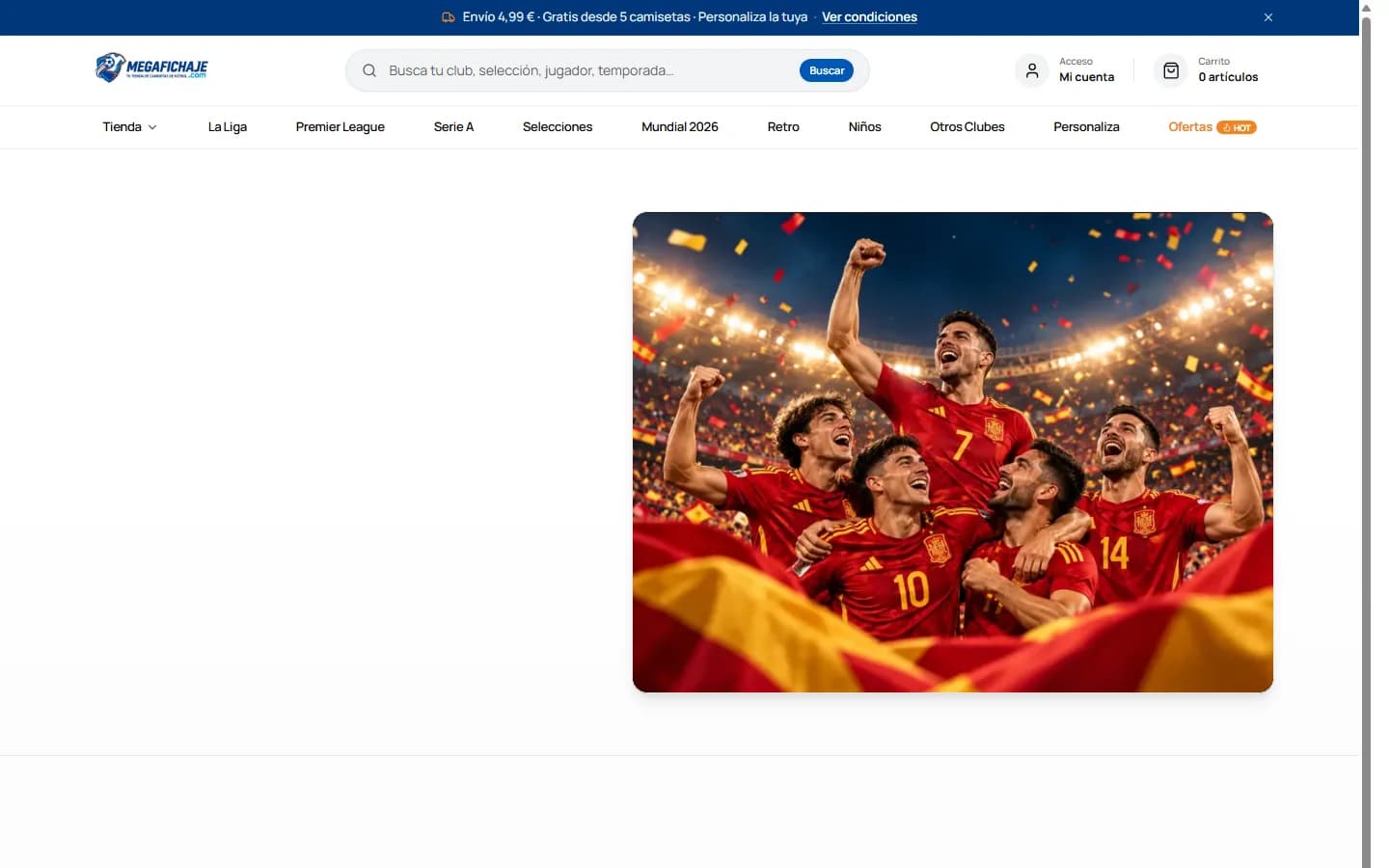
Task: Expand the Tienda dropdown menu
Action: pos(129,127)
